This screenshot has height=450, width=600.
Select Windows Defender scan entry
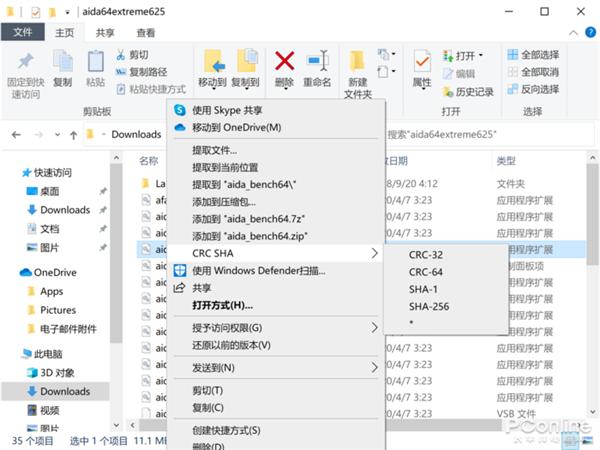[276, 271]
